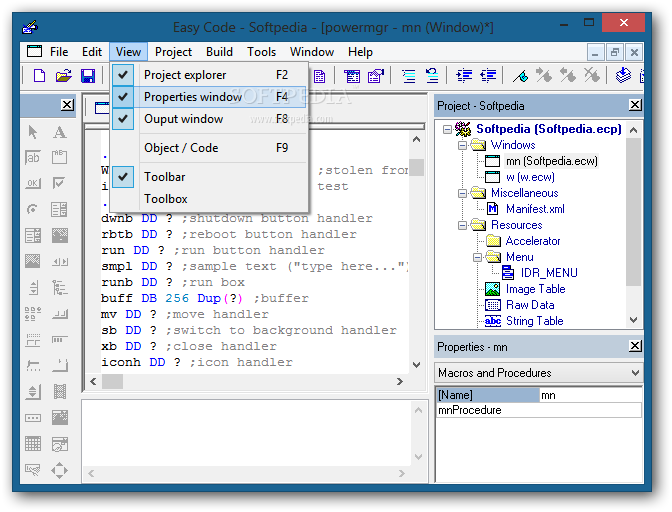This screenshot has width=672, height=512.
Task: Click the increase indent toolbar icon
Action: 464,76
